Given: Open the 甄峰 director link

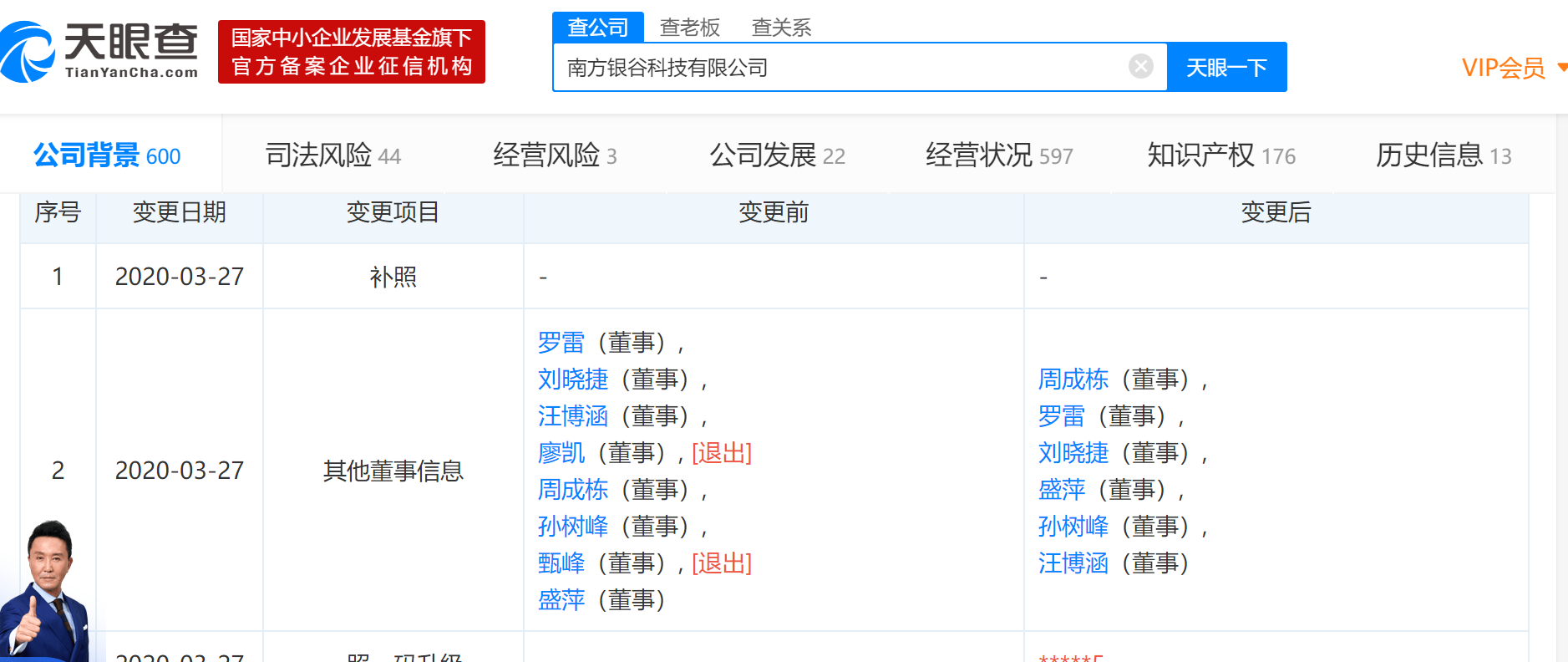Looking at the screenshot, I should pos(561,563).
